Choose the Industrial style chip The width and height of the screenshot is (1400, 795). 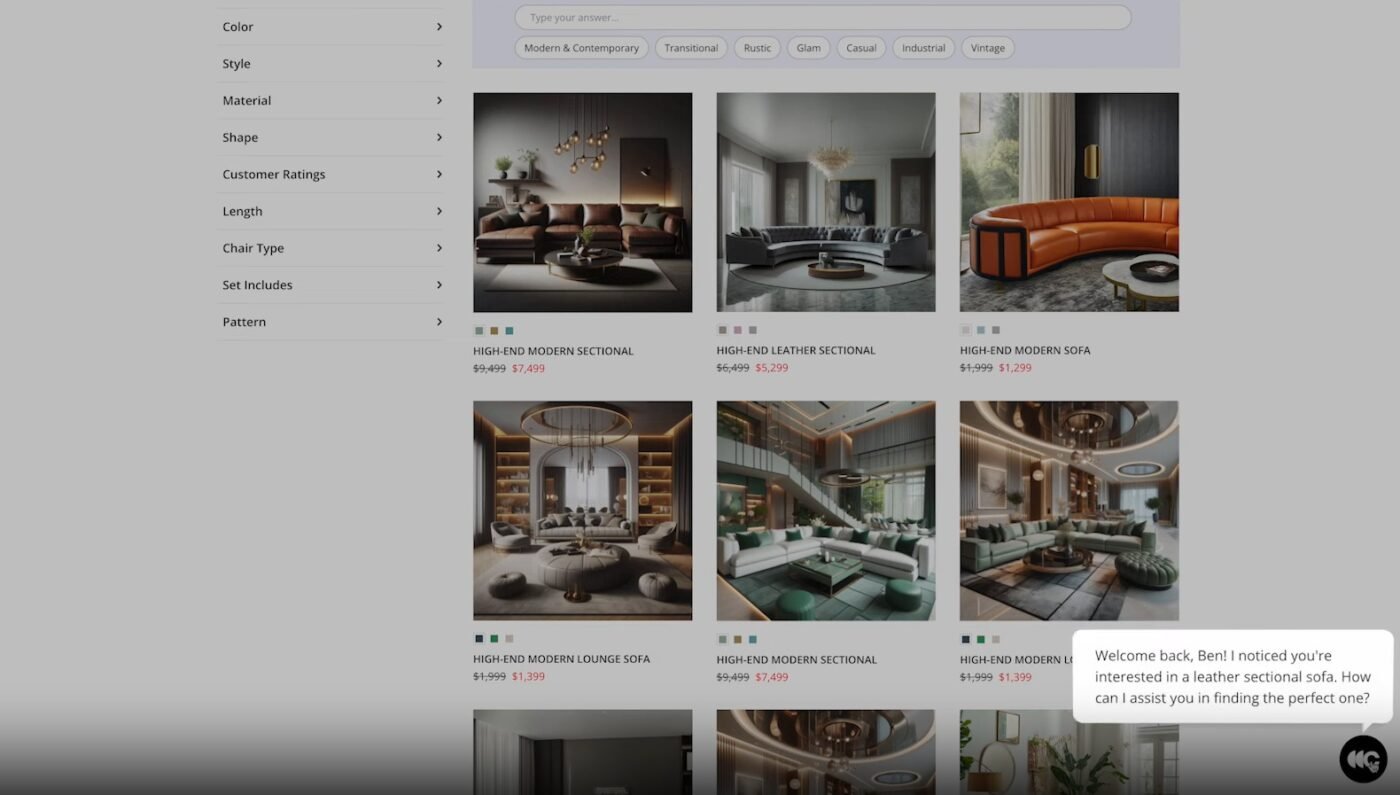point(923,48)
